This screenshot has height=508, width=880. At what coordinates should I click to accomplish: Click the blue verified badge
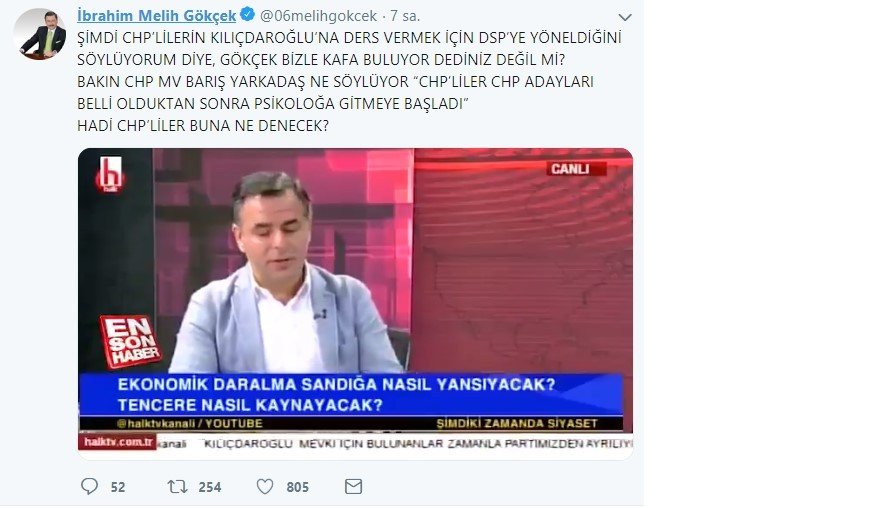248,15
